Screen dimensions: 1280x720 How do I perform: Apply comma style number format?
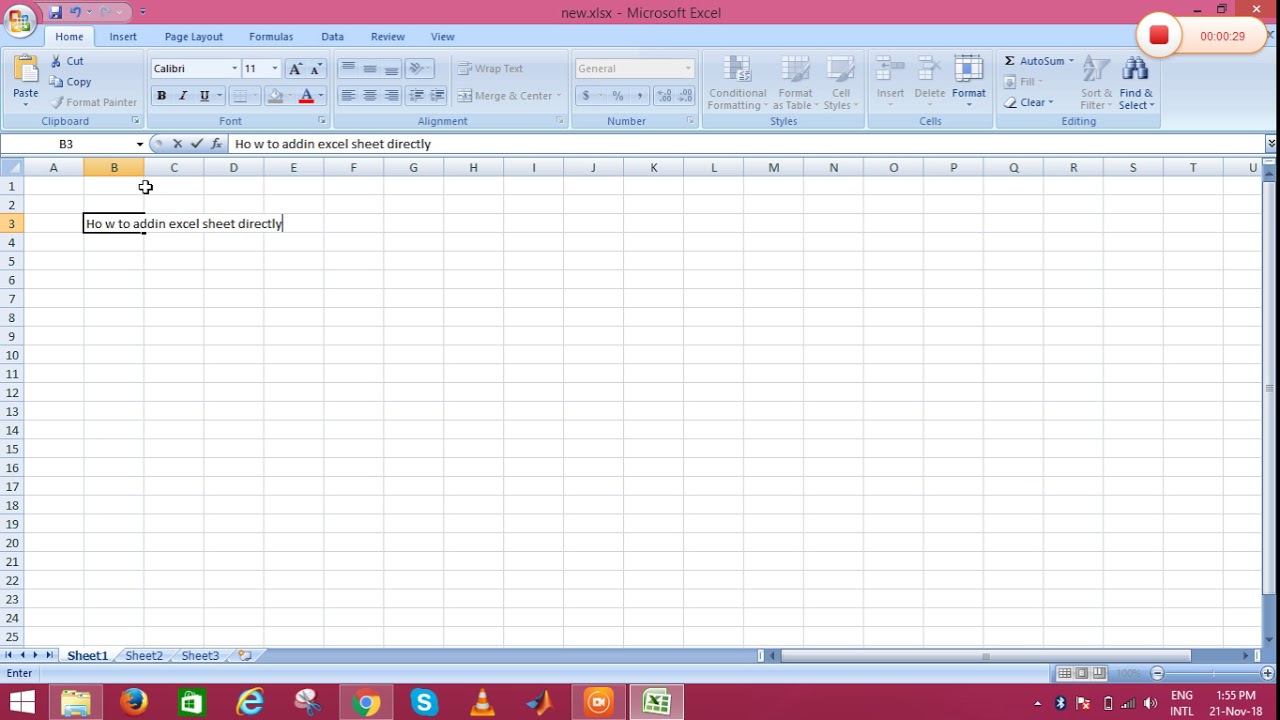[x=639, y=95]
